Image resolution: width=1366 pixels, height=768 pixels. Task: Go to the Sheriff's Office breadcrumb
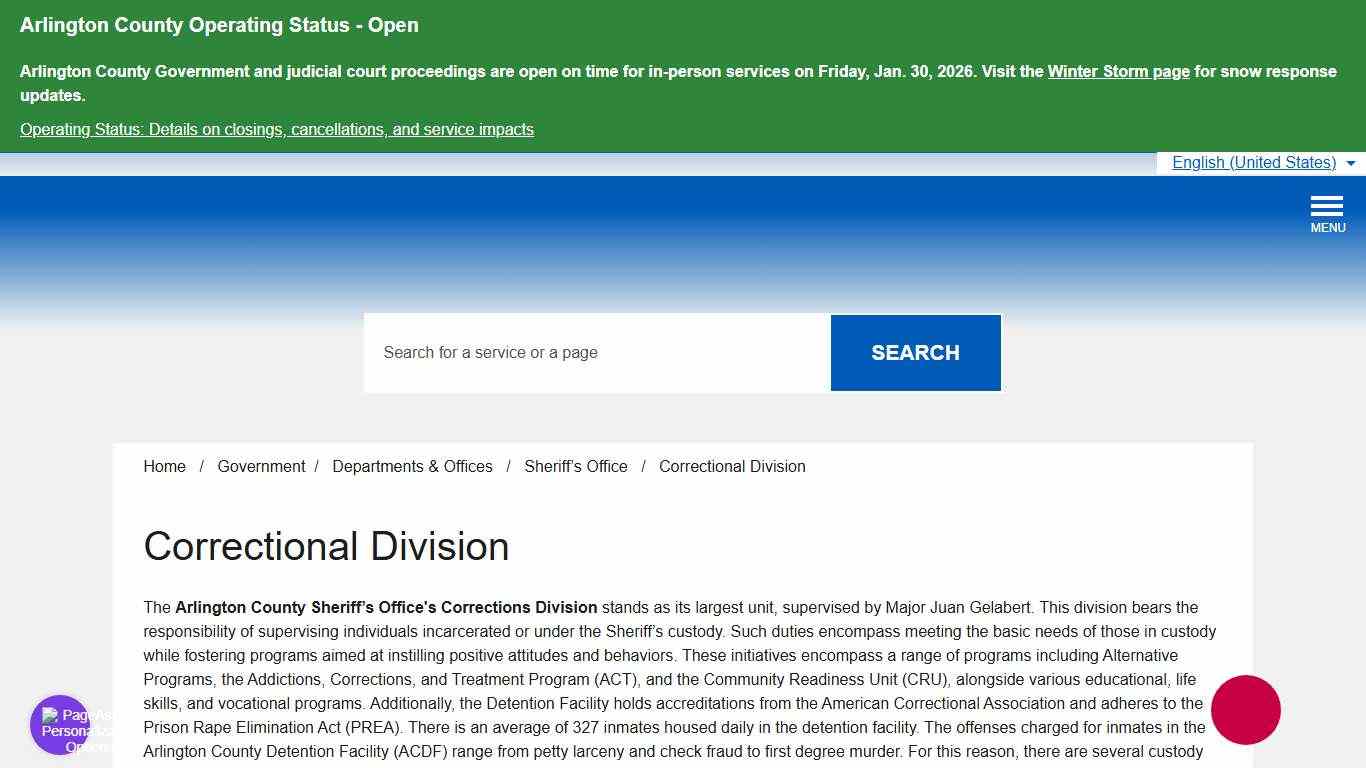576,466
